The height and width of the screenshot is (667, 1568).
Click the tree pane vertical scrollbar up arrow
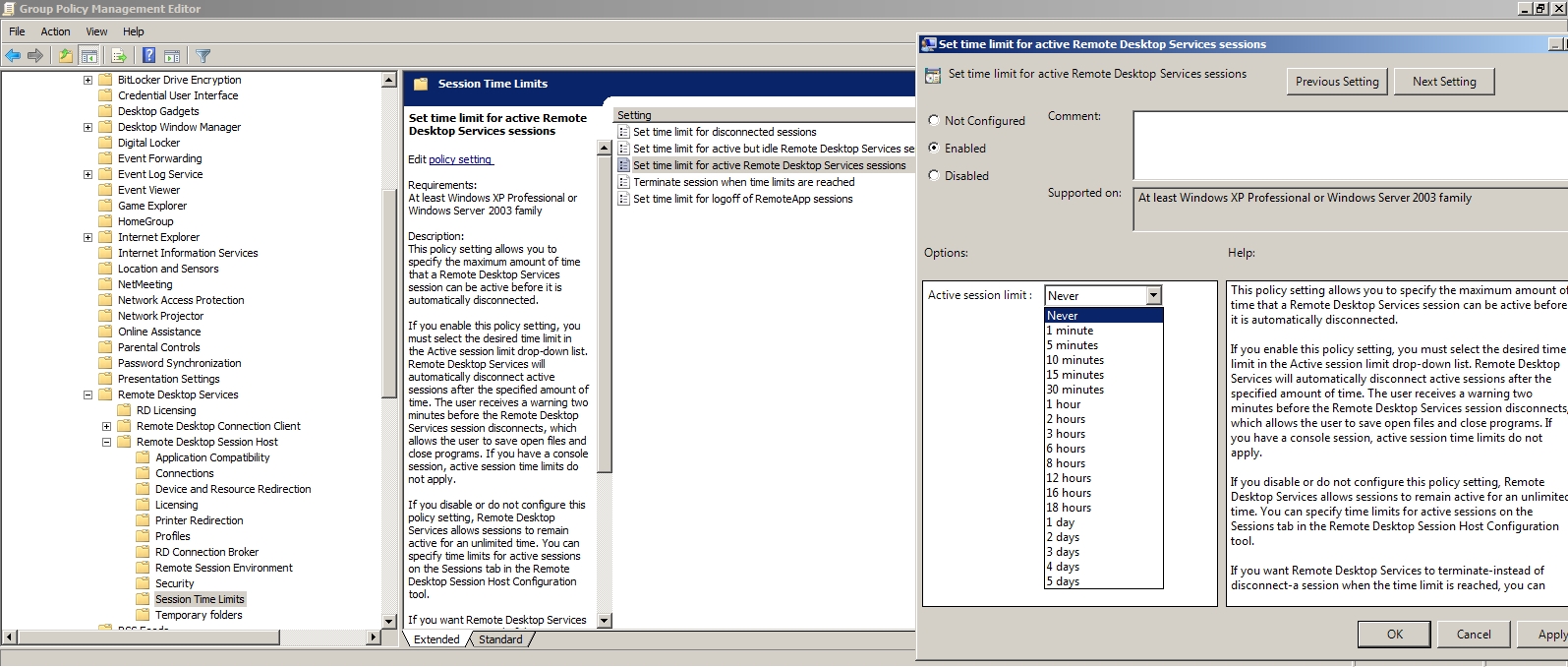388,80
